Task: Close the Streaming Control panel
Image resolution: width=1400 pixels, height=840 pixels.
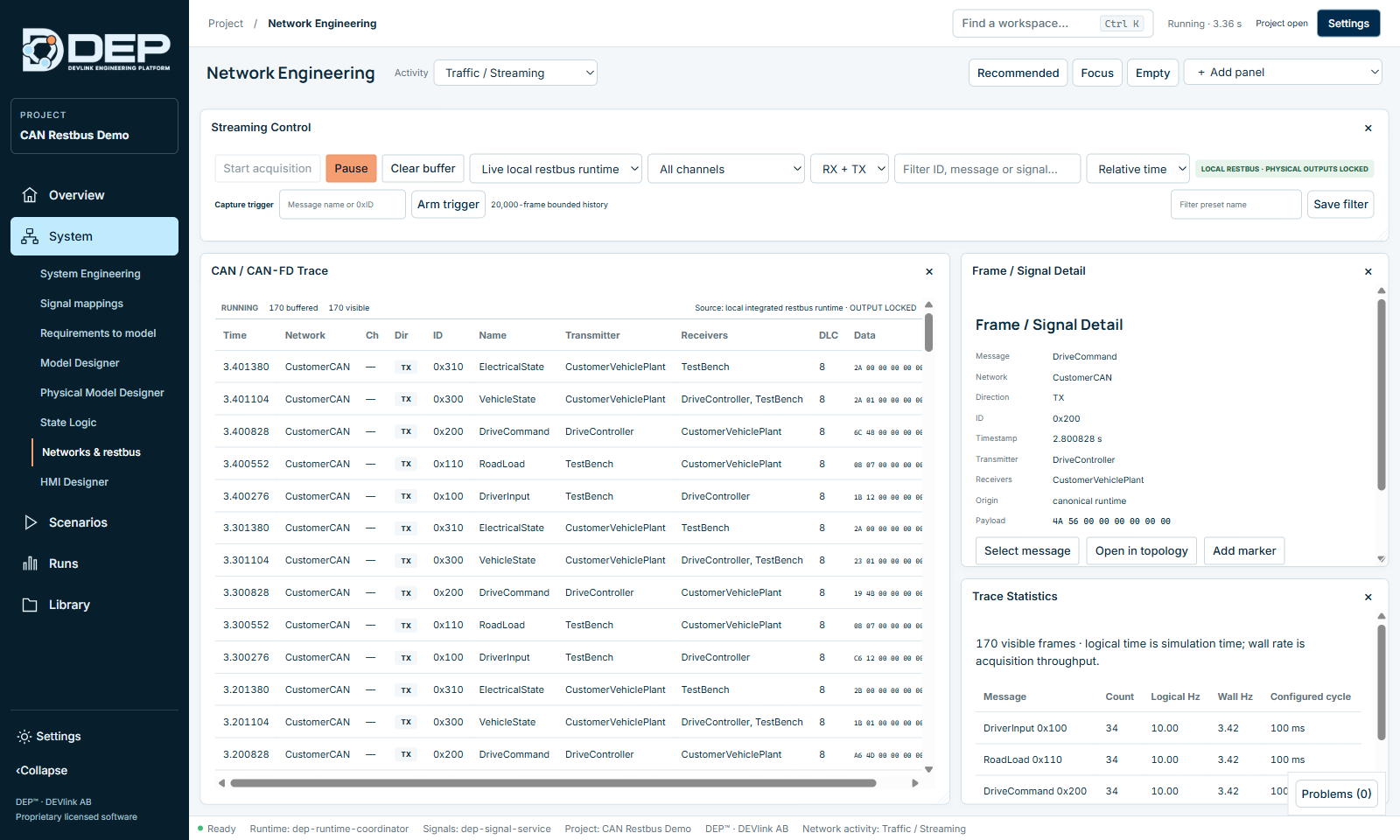Action: click(1368, 128)
